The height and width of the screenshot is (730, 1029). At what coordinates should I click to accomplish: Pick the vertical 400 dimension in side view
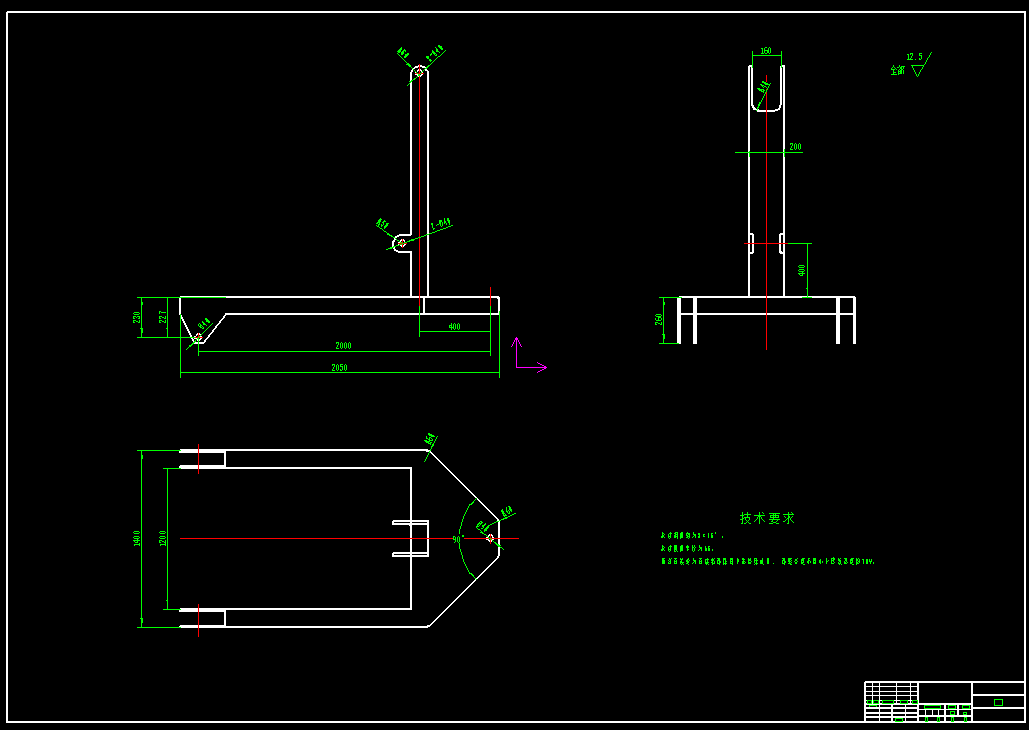click(801, 270)
